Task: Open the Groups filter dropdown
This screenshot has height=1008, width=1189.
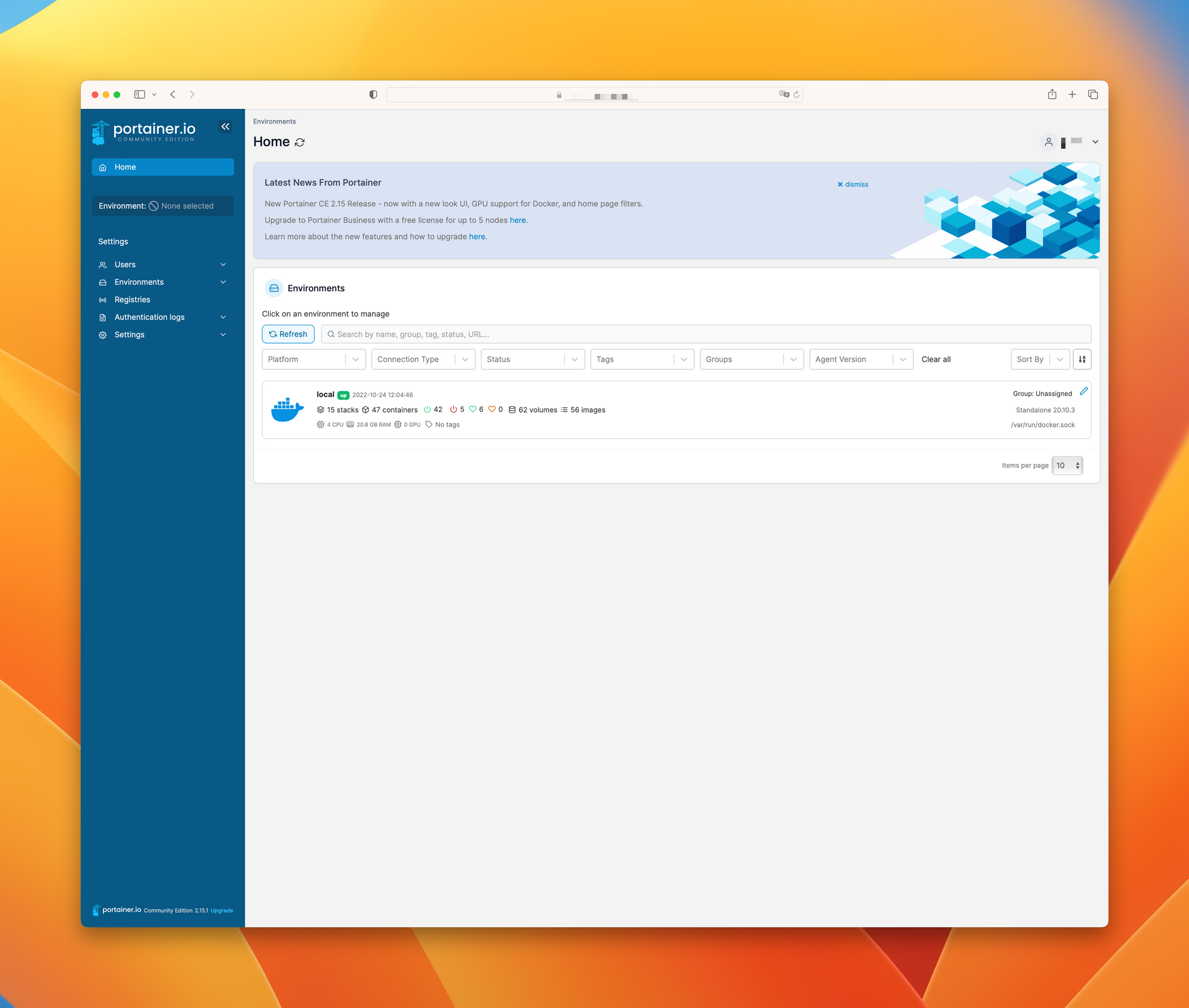Action: 751,359
